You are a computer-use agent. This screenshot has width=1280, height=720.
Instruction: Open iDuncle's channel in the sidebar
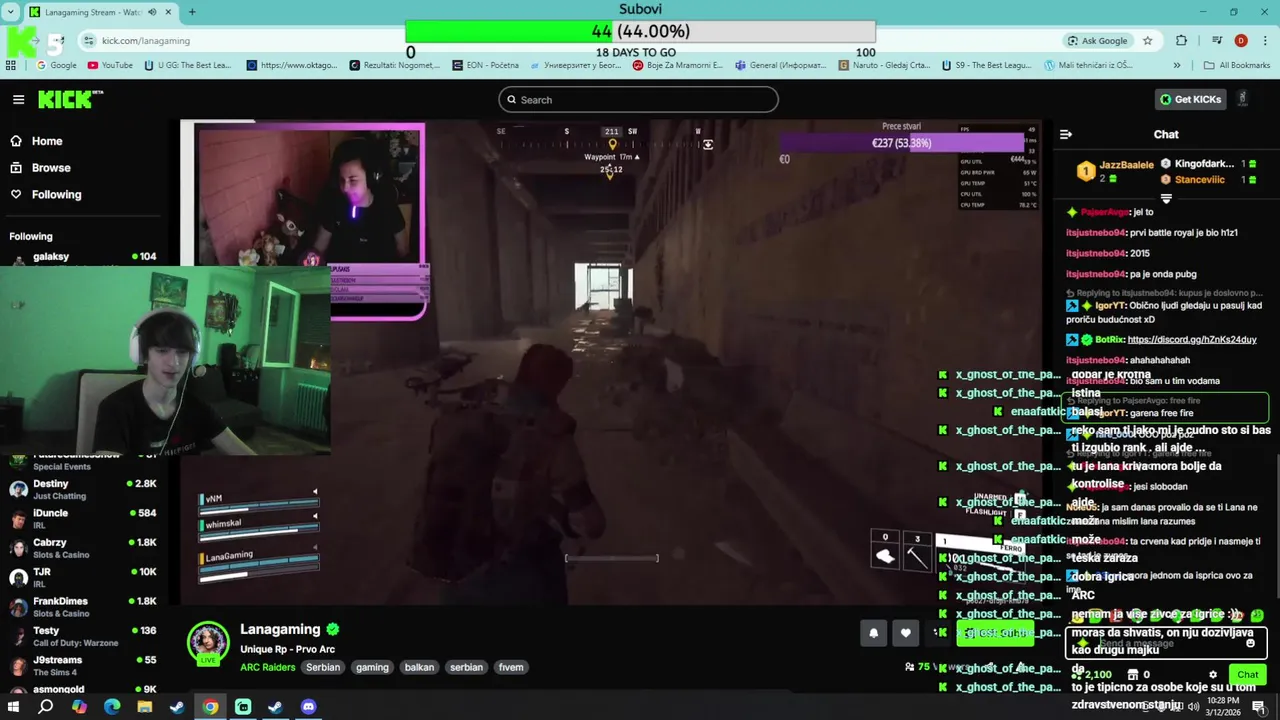82,518
